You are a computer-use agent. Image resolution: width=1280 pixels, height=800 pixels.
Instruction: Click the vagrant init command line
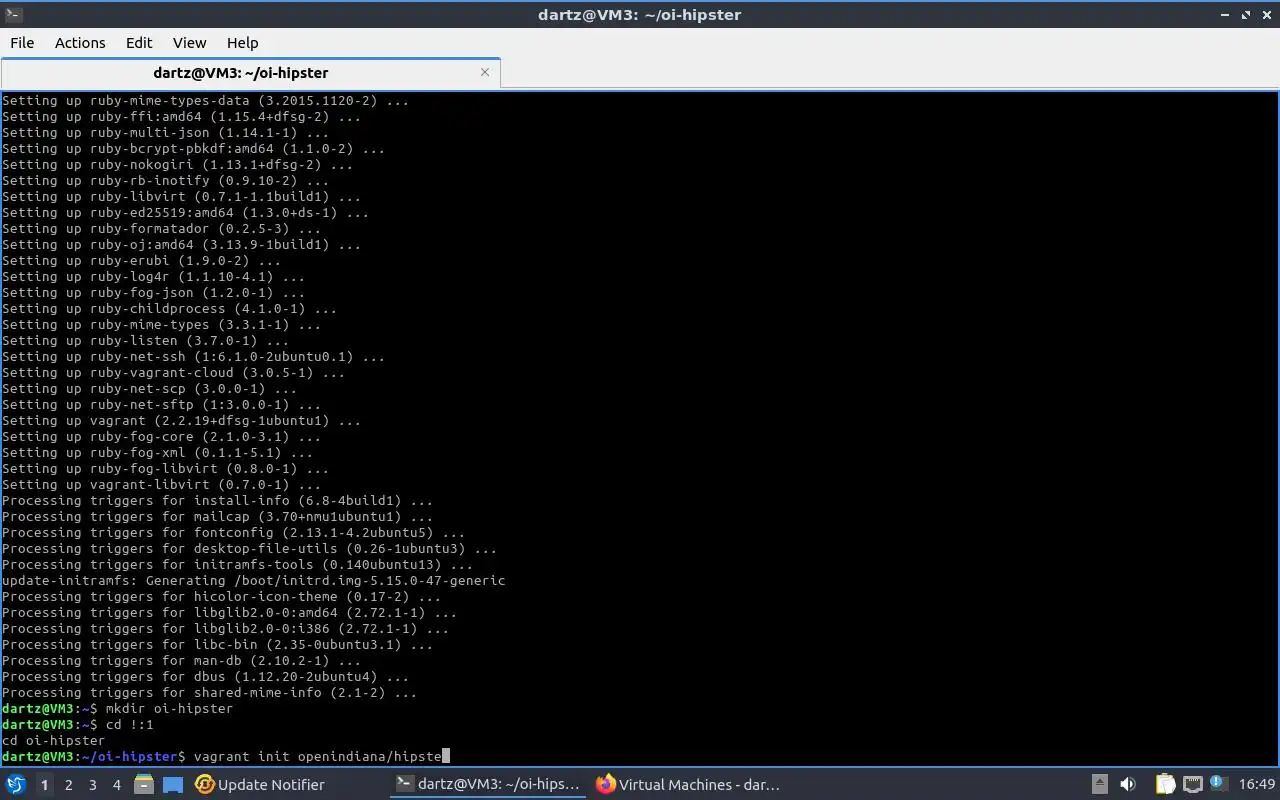point(226,756)
